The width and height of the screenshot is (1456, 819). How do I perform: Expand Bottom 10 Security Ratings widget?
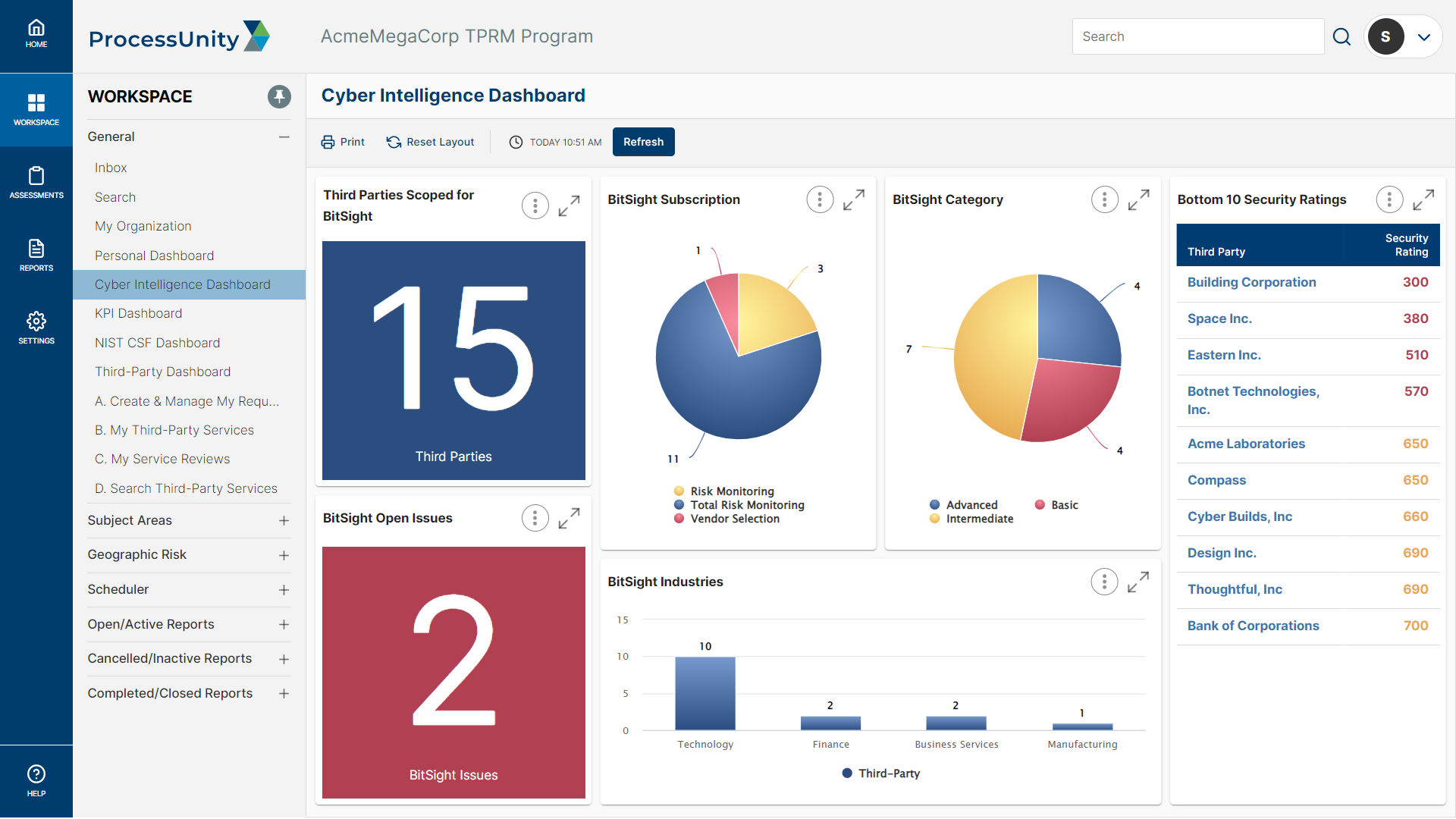coord(1423,199)
